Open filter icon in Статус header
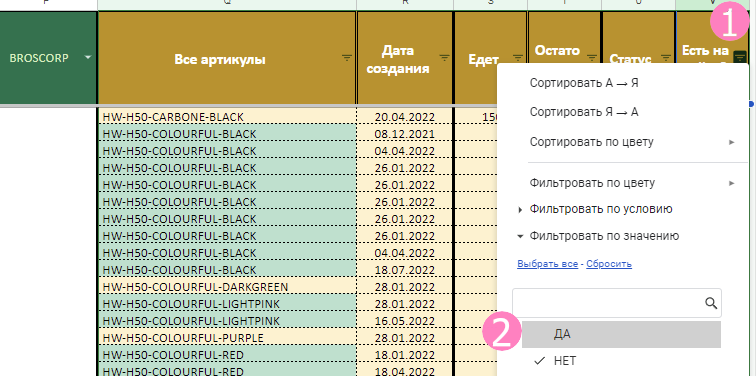The image size is (756, 376). tap(666, 58)
